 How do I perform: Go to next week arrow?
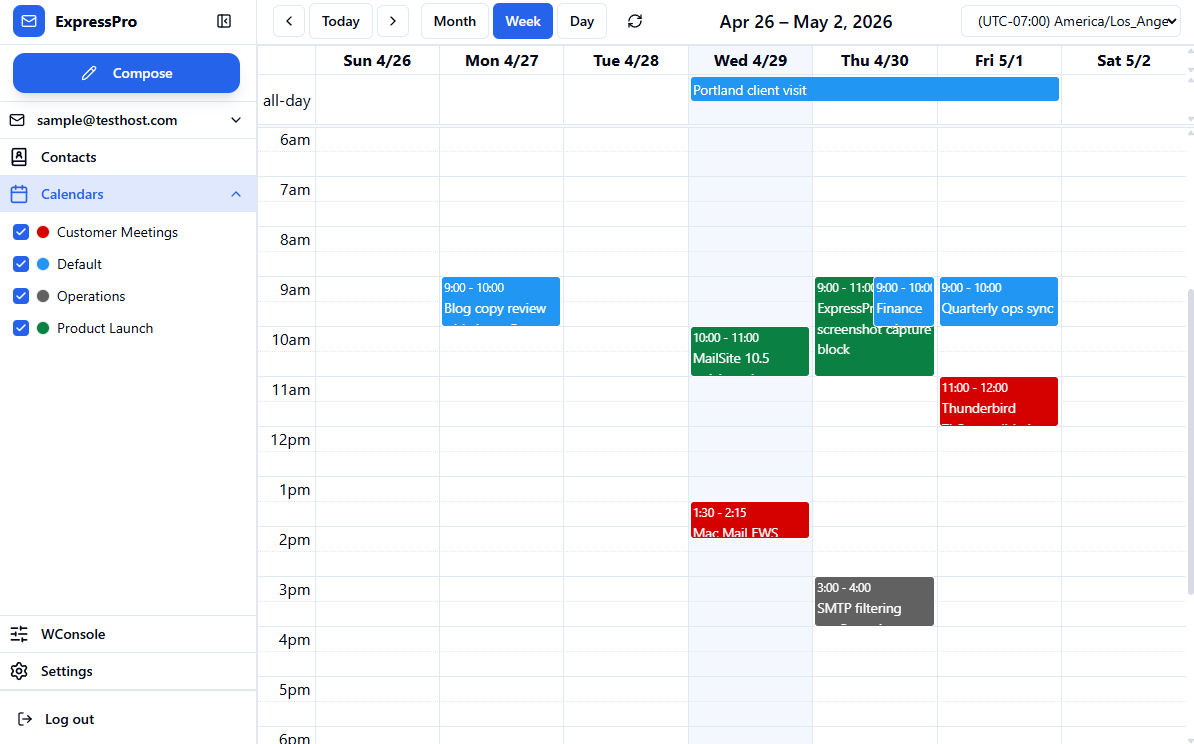pos(393,21)
